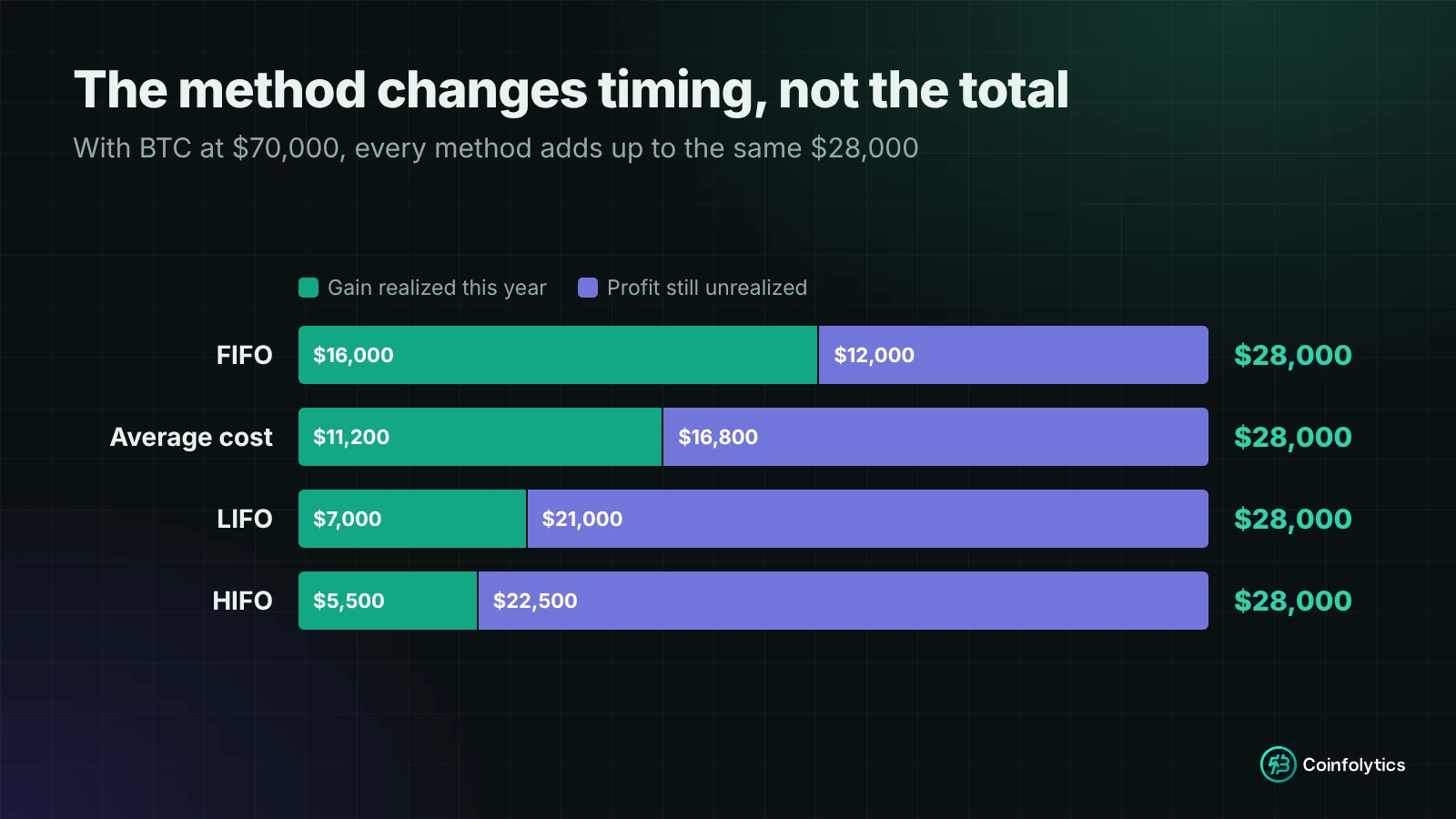Select the LIFO $7,000 green segment

412,519
